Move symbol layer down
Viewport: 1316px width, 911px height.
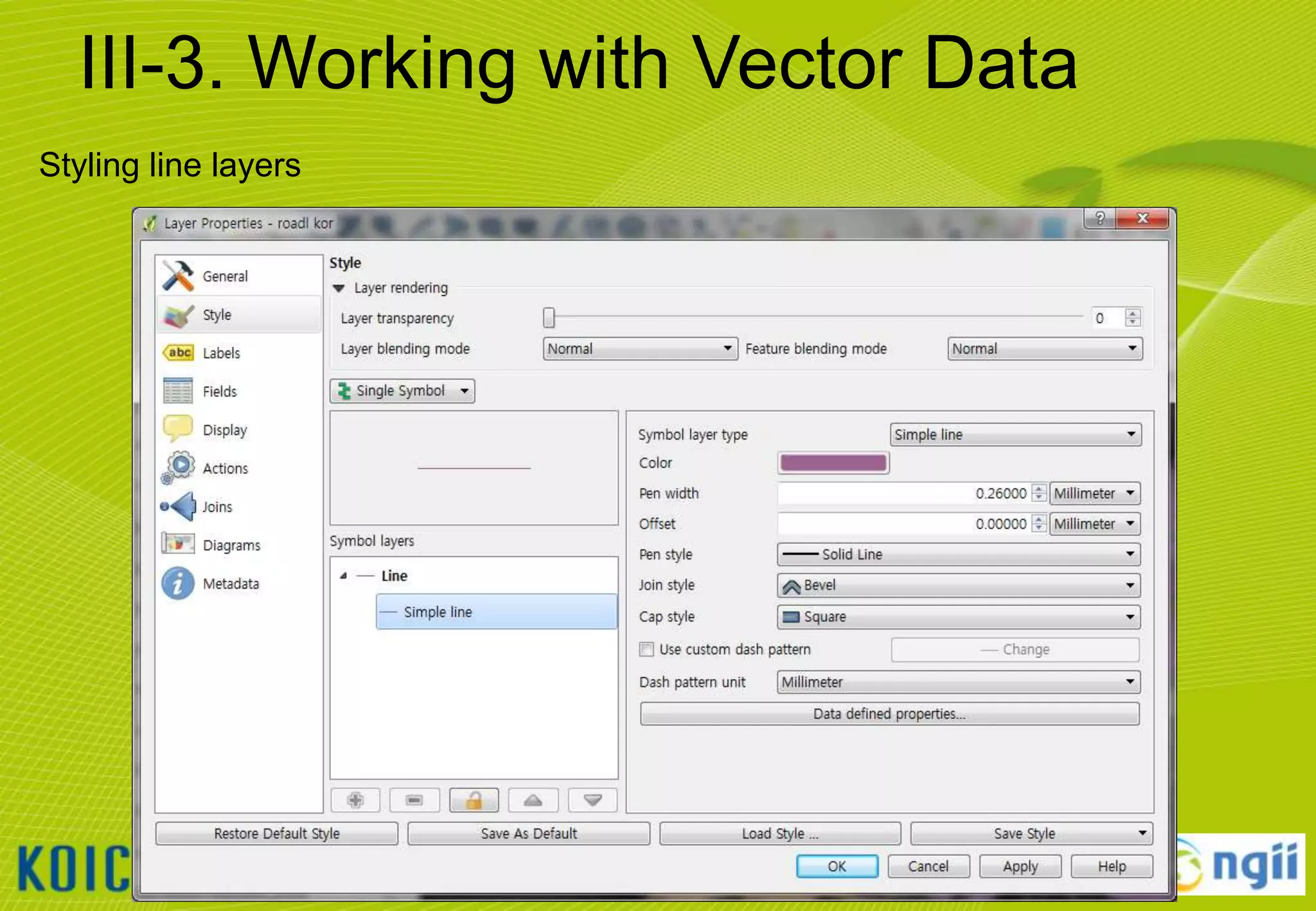click(x=592, y=800)
